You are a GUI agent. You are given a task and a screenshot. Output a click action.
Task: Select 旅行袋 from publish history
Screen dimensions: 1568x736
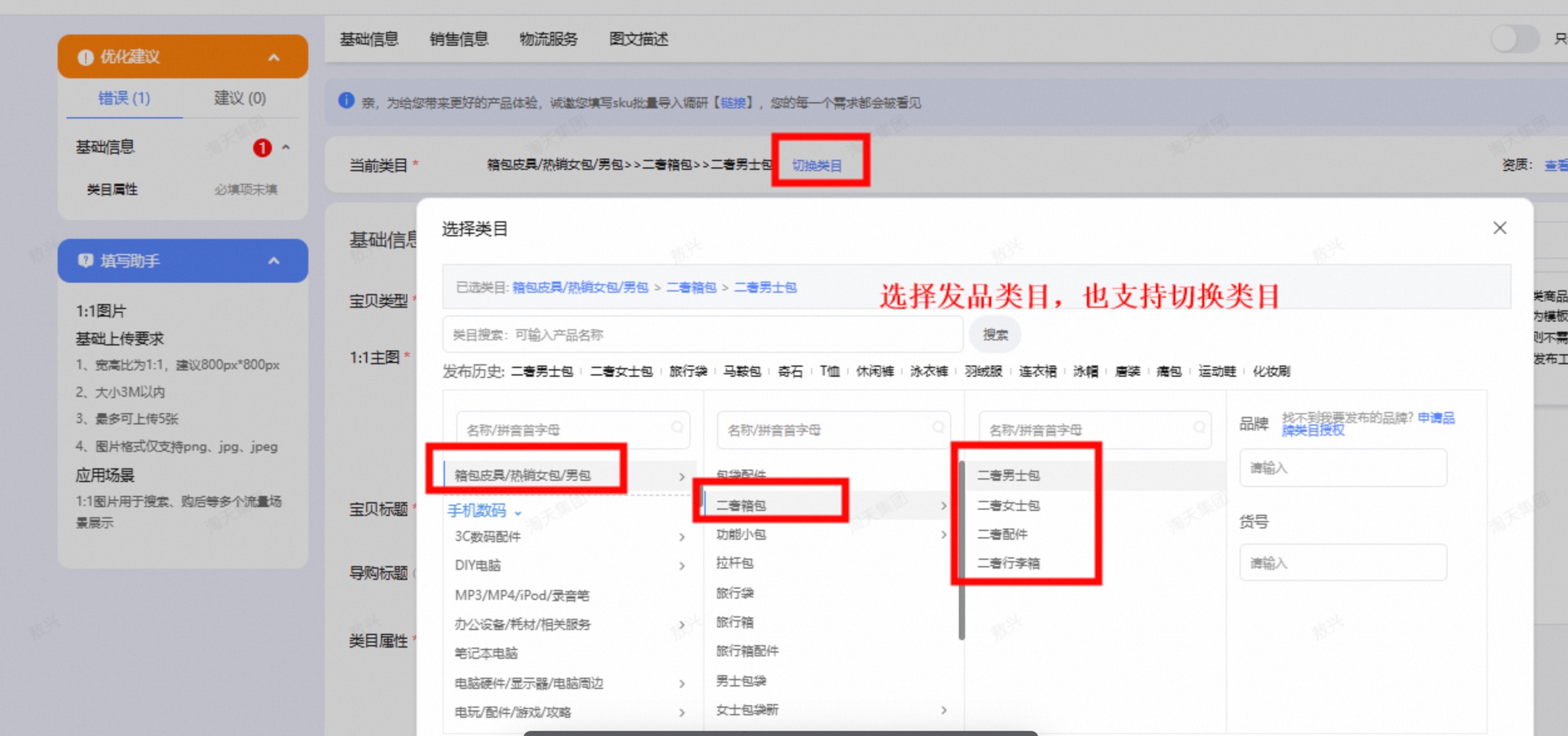(688, 372)
